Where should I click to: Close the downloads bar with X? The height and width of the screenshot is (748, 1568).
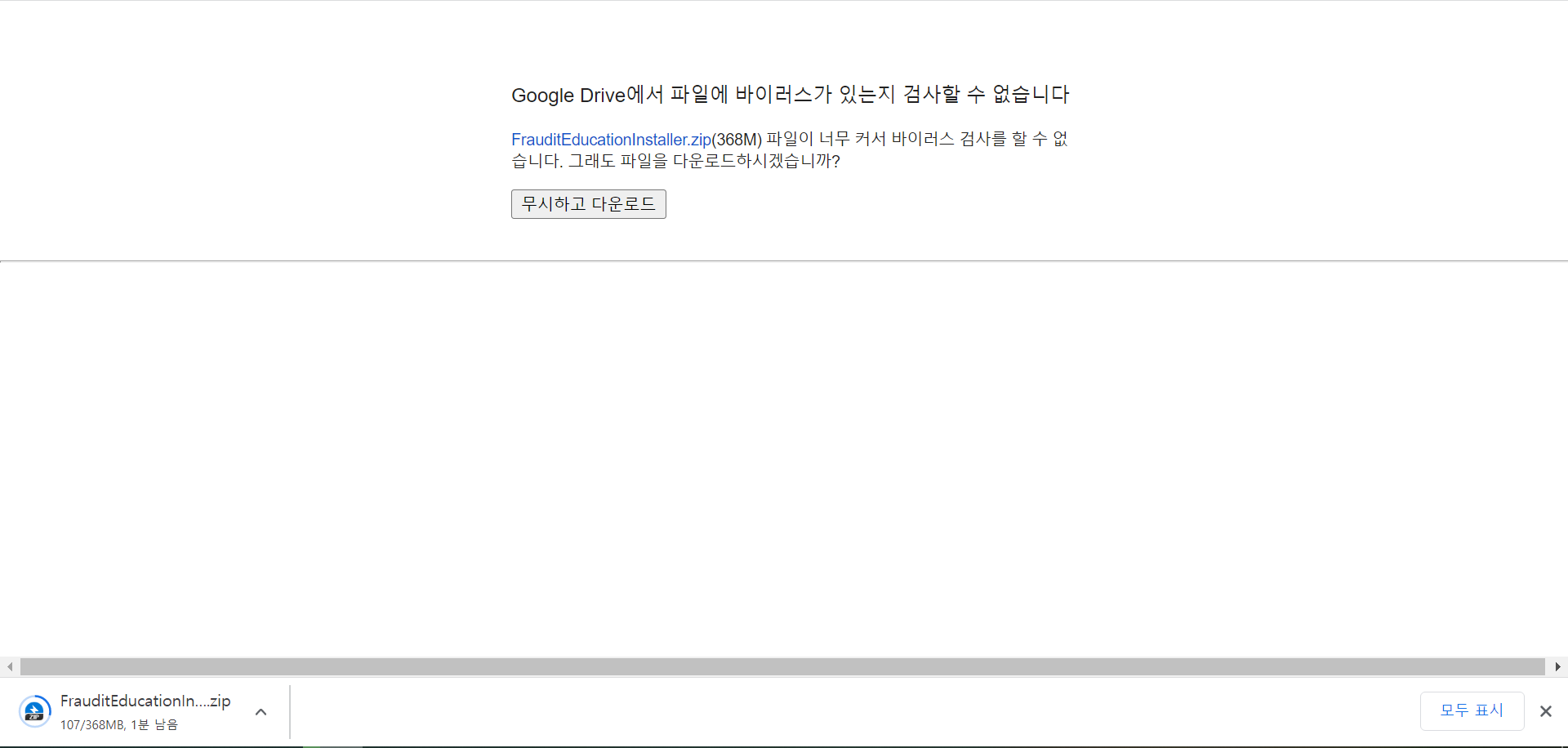[1545, 711]
